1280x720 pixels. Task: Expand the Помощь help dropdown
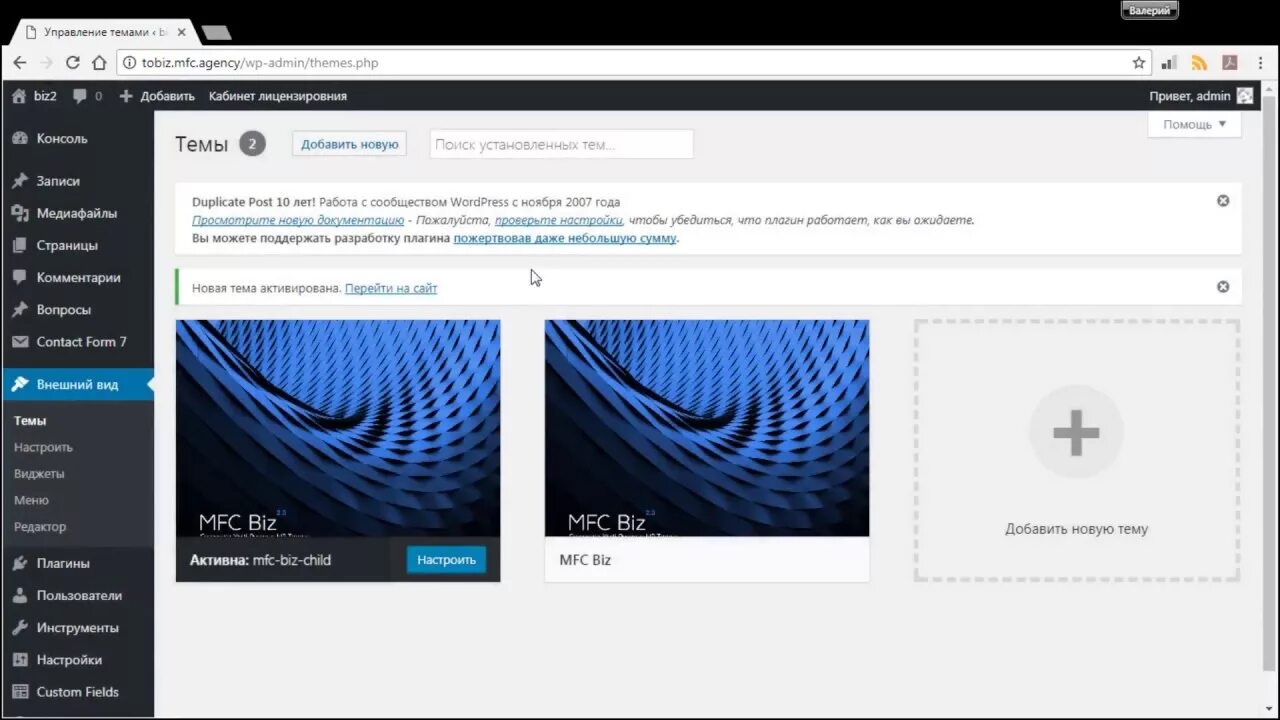pos(1194,124)
